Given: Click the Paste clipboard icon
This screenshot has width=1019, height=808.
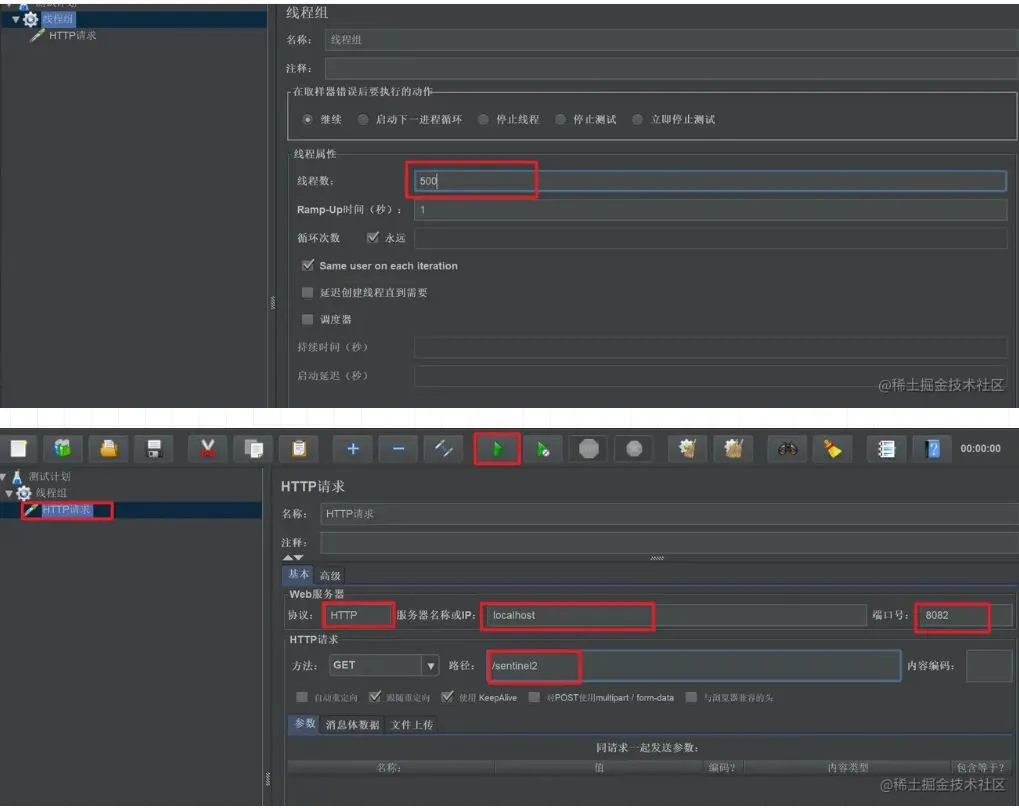Looking at the screenshot, I should 299,449.
